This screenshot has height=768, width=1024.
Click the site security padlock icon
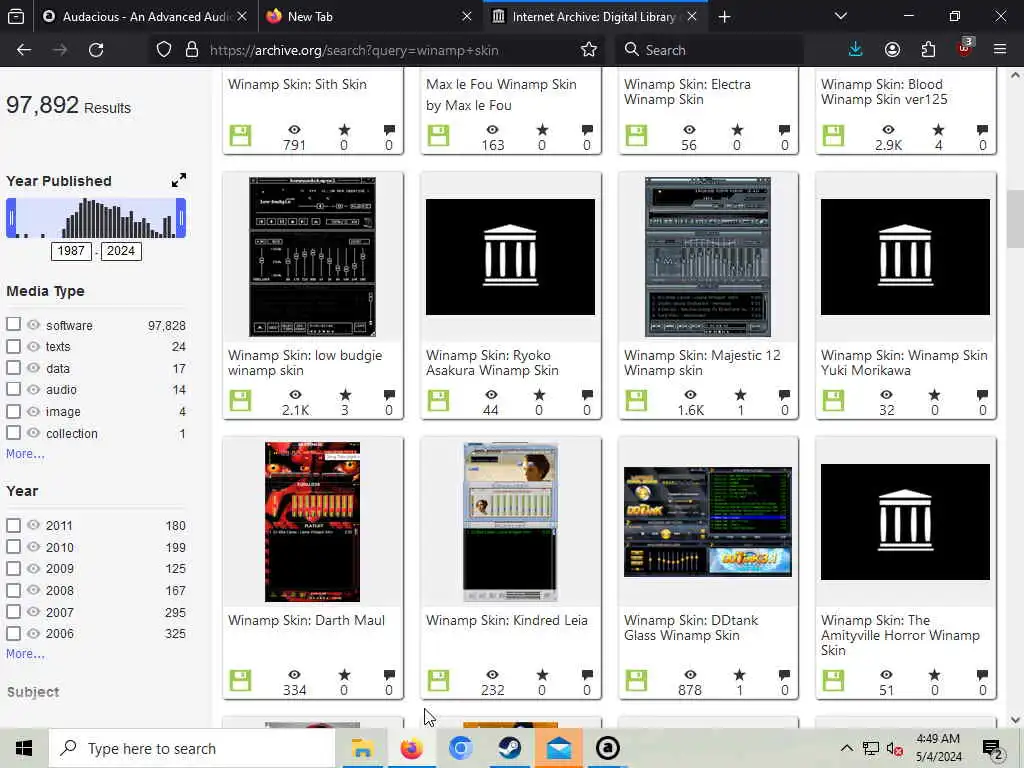click(191, 50)
